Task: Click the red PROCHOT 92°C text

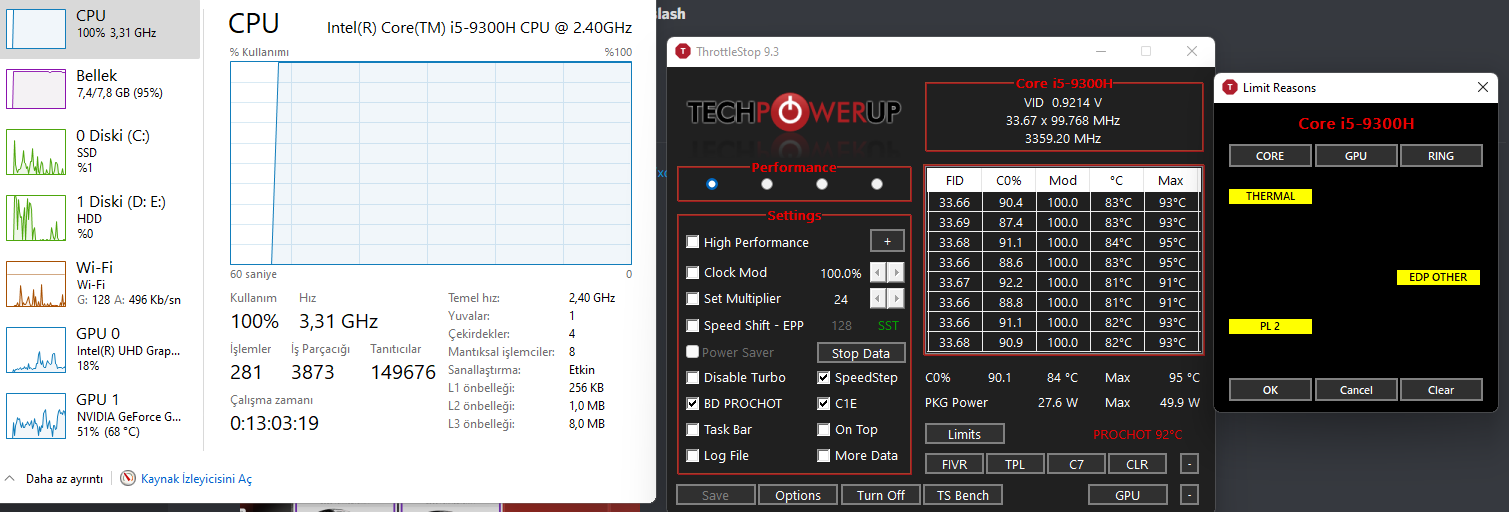Action: (1137, 434)
